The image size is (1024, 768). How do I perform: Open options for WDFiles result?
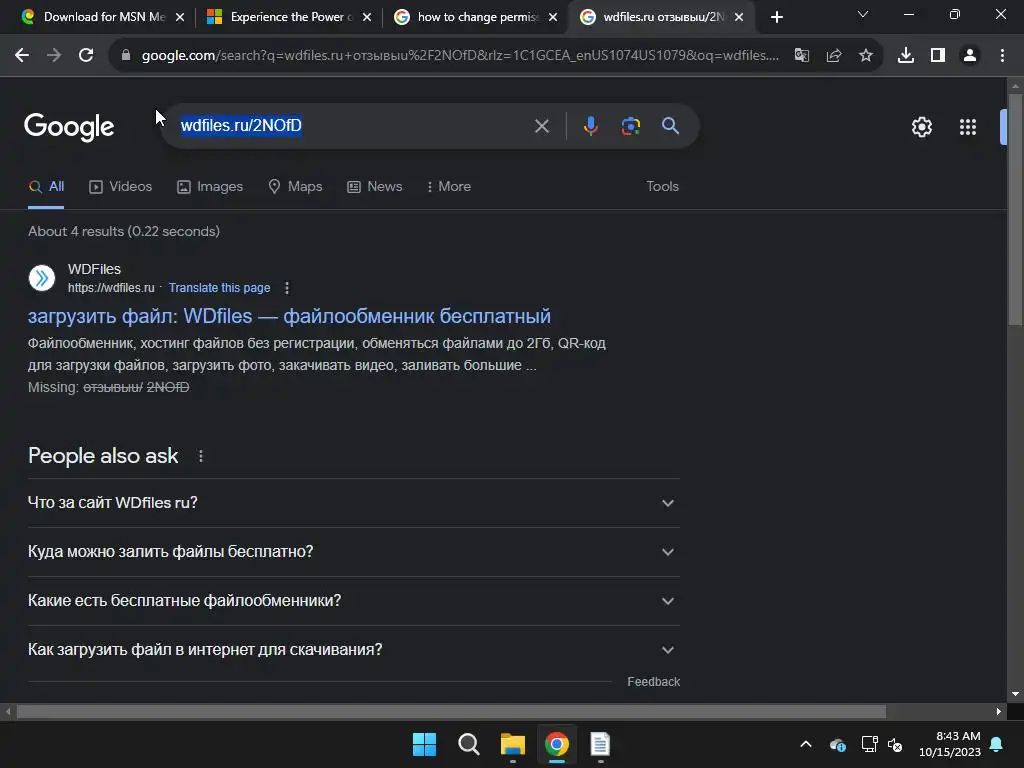coord(287,288)
